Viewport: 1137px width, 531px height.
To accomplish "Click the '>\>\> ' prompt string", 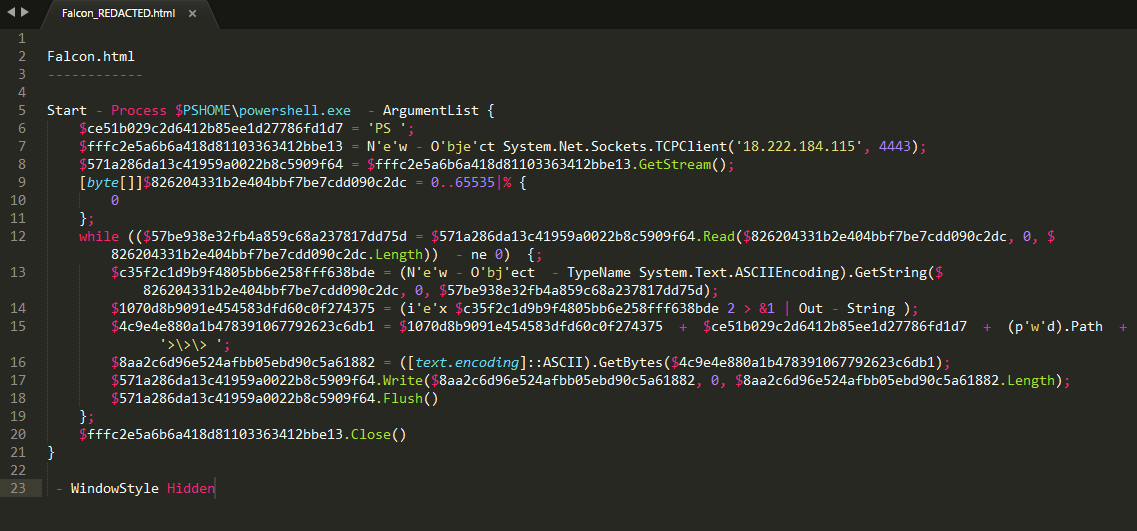I will (x=194, y=345).
